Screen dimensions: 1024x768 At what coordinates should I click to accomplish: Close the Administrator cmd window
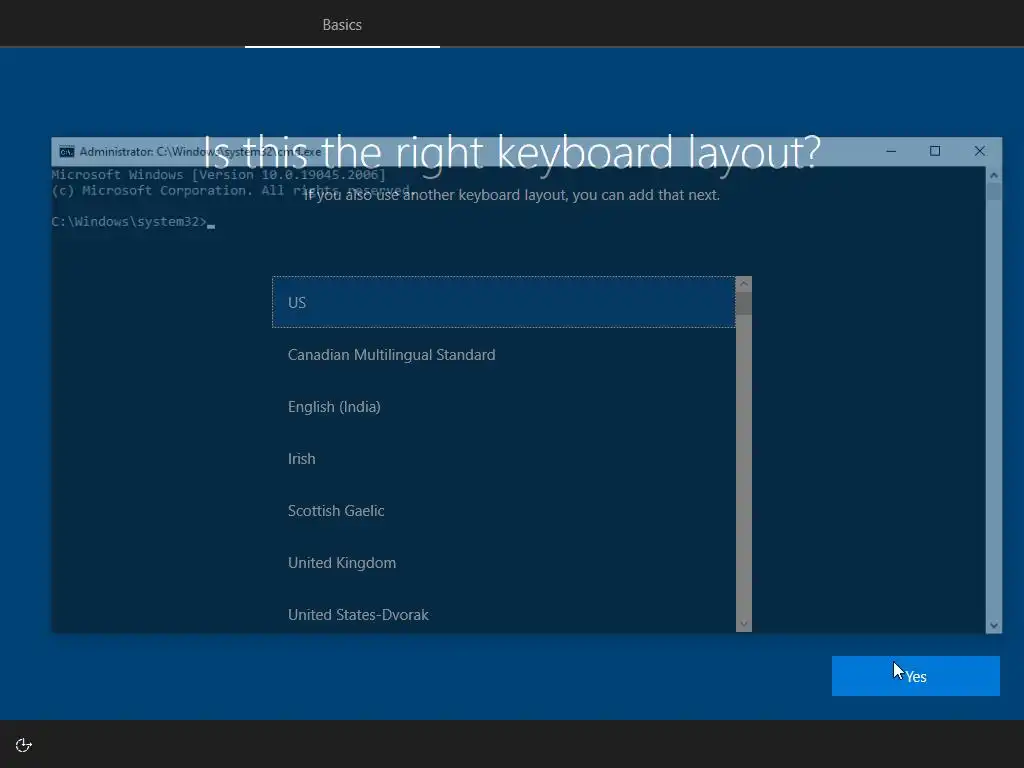(980, 152)
